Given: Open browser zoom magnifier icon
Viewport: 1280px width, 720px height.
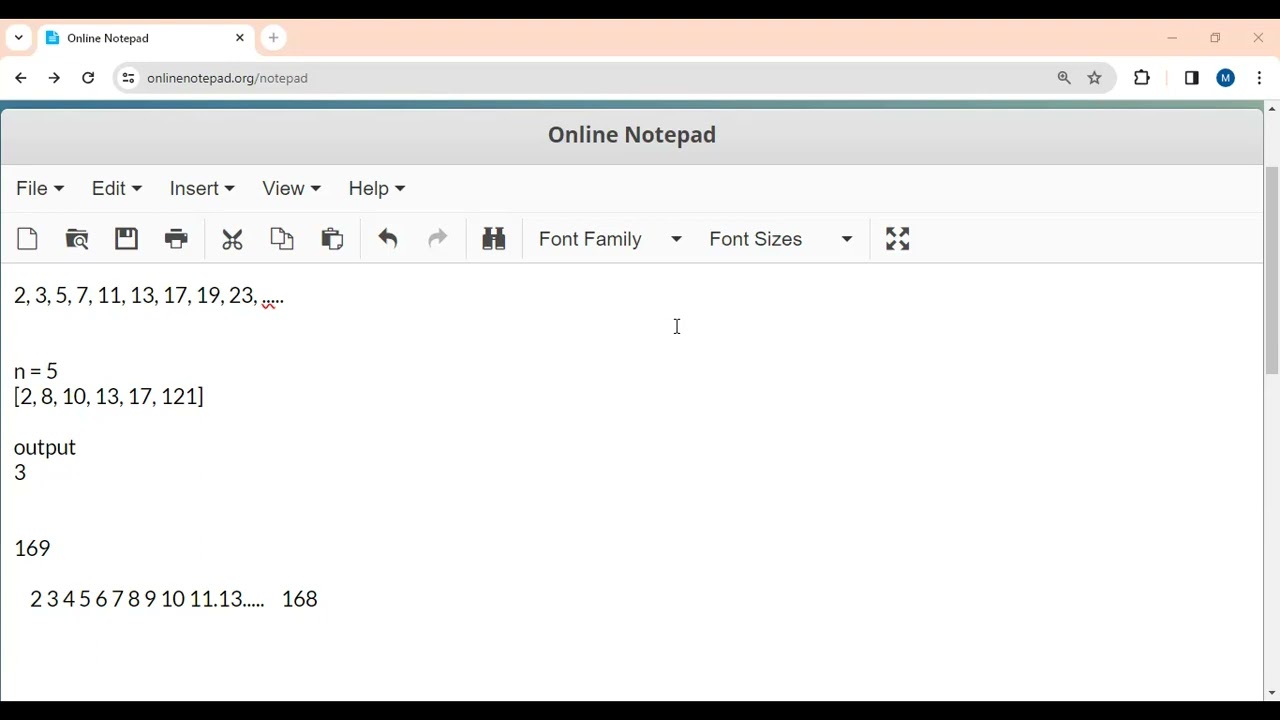Looking at the screenshot, I should pos(1064,78).
